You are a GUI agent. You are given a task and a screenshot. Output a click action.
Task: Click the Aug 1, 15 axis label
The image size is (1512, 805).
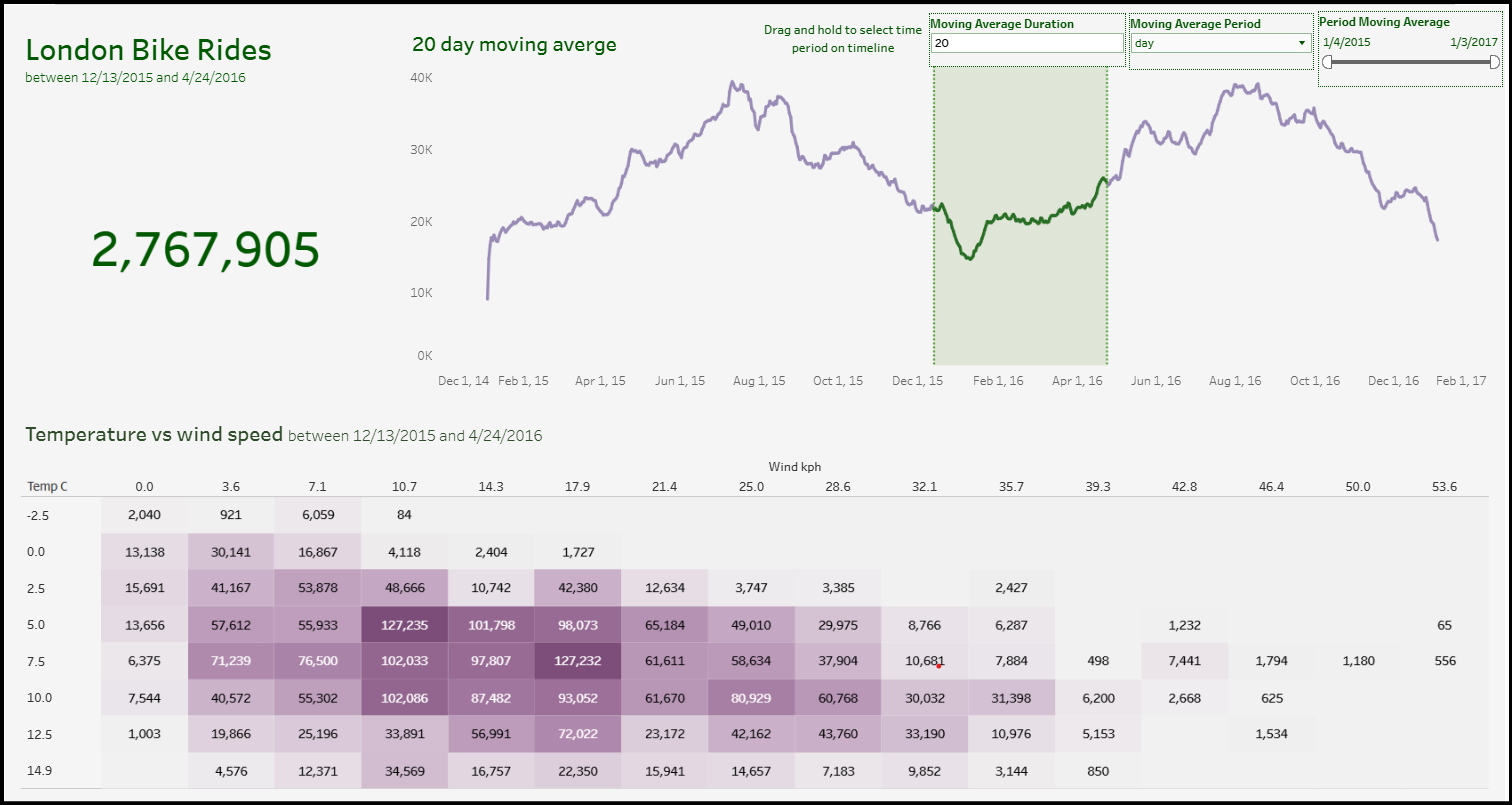pyautogui.click(x=759, y=381)
